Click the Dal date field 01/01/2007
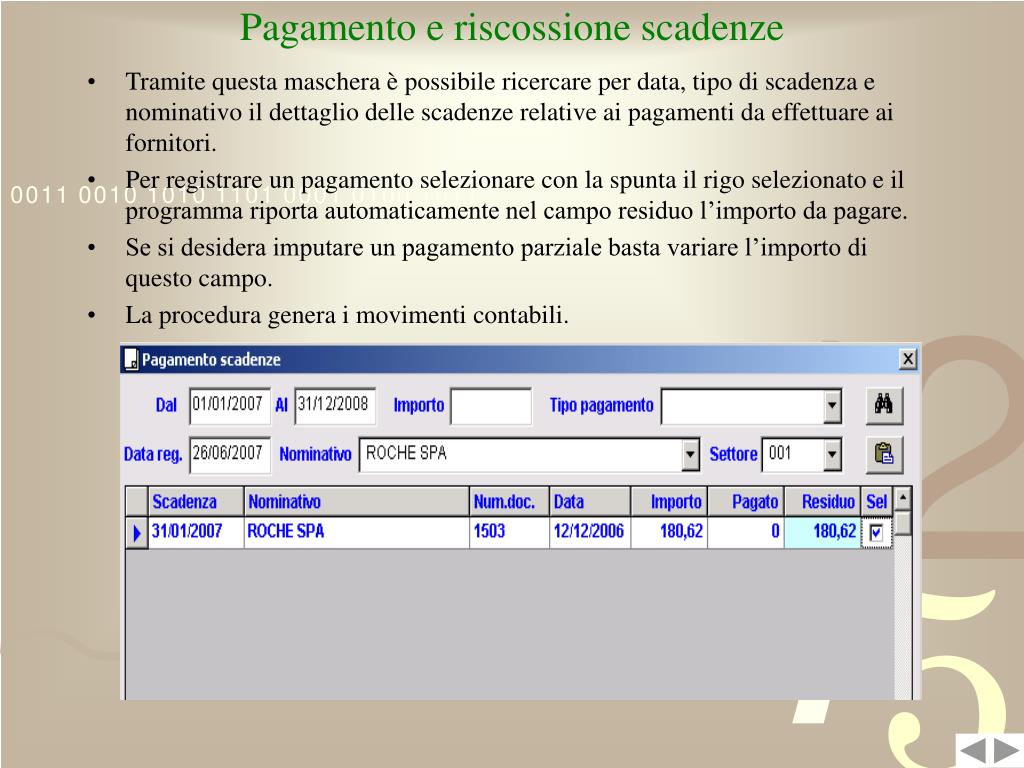The image size is (1024, 768). click(x=229, y=405)
